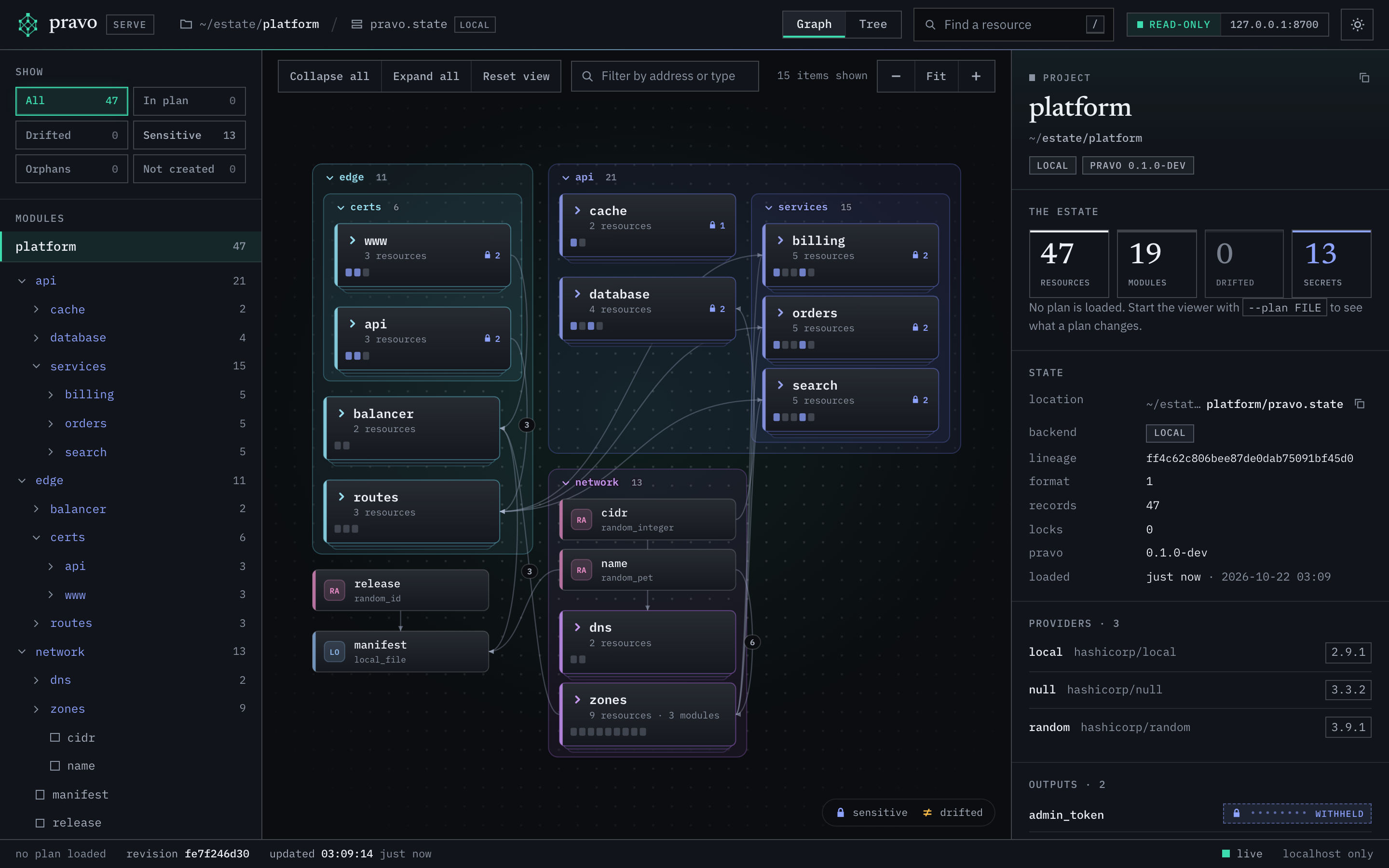
Task: Click the Collapse all button
Action: click(329, 76)
